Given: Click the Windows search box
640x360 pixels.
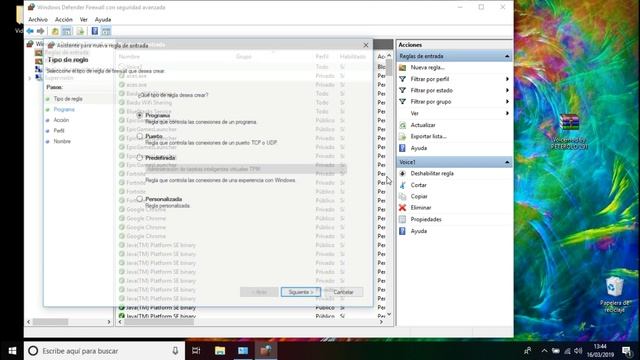Looking at the screenshot, I should coord(104,351).
